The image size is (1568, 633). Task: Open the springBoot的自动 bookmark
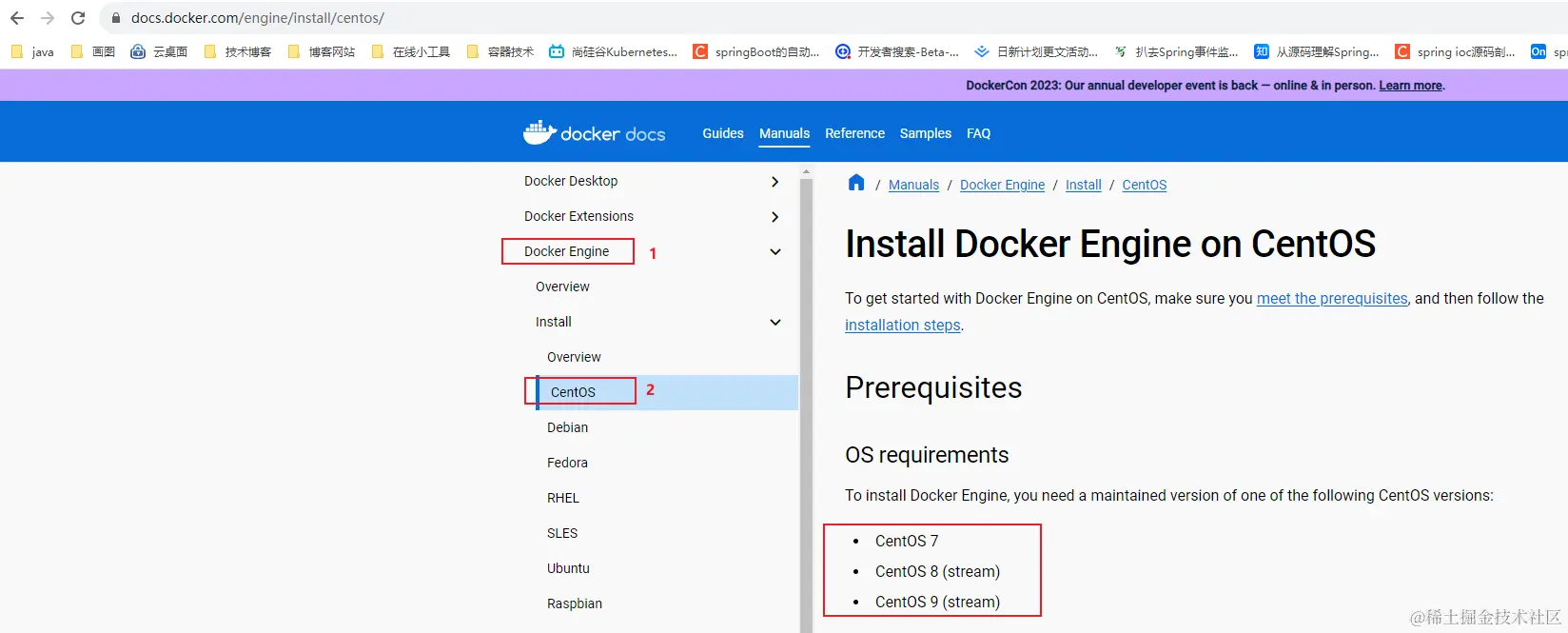click(756, 52)
